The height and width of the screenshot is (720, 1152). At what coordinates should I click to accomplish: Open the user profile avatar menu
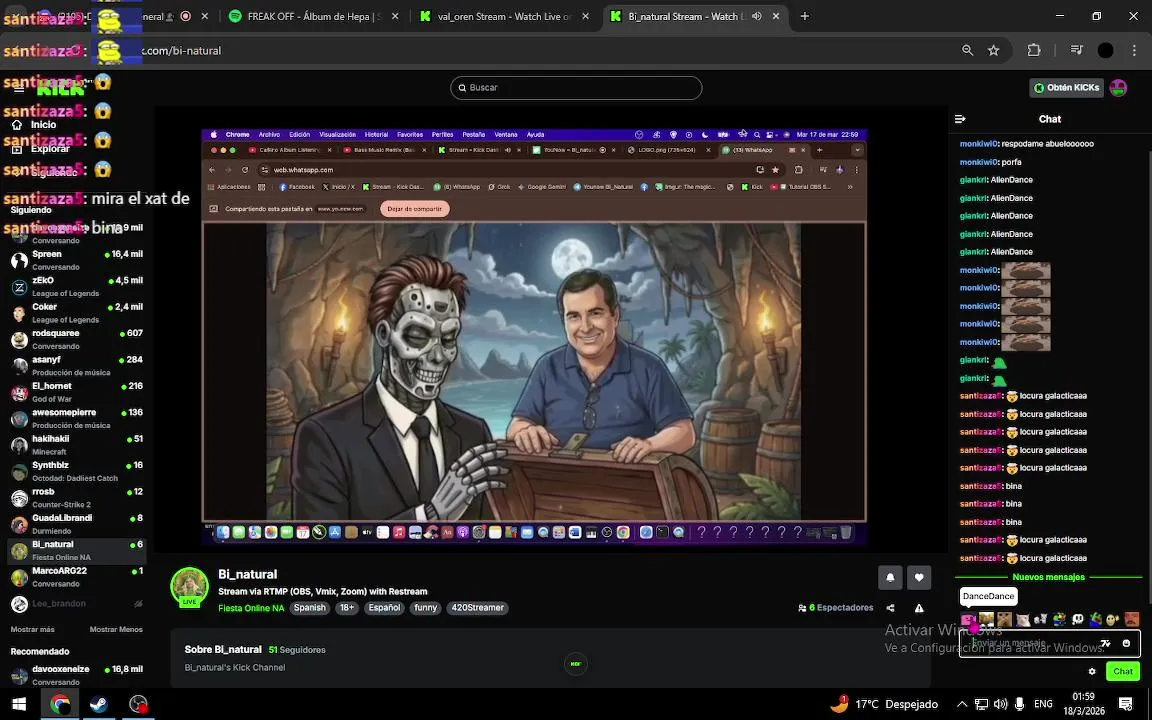pyautogui.click(x=1118, y=87)
